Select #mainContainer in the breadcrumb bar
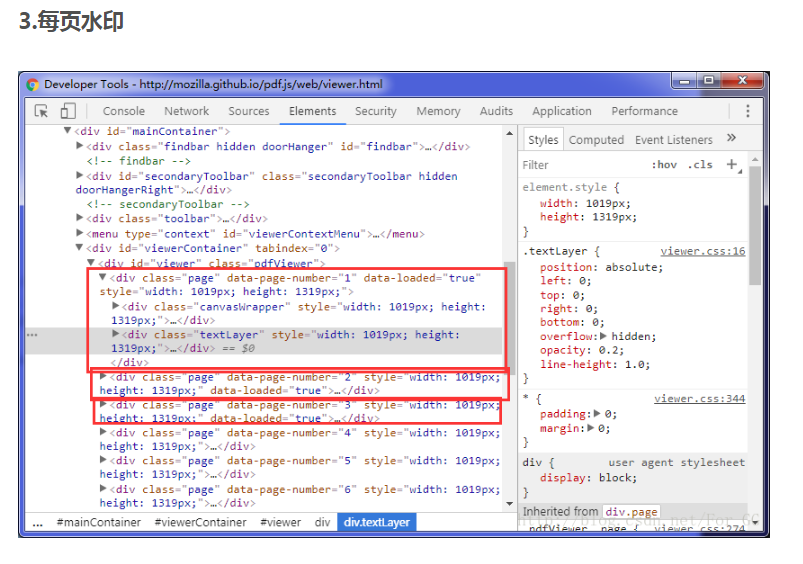803x564 pixels. pyautogui.click(x=98, y=523)
